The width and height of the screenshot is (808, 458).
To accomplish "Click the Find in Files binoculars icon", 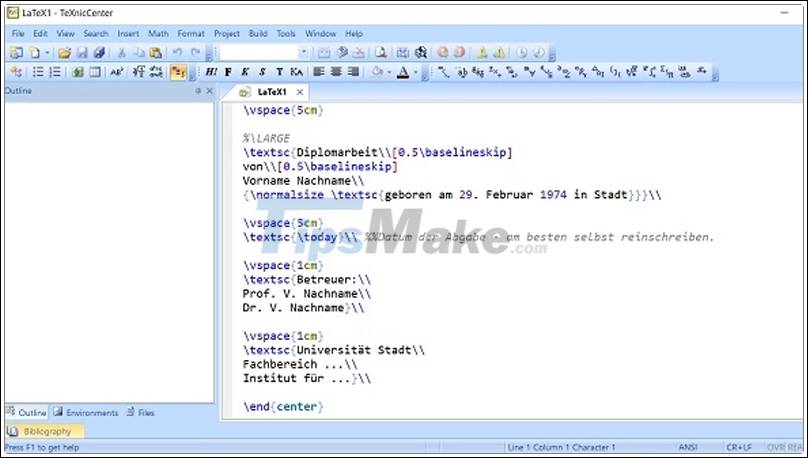I will coord(421,53).
